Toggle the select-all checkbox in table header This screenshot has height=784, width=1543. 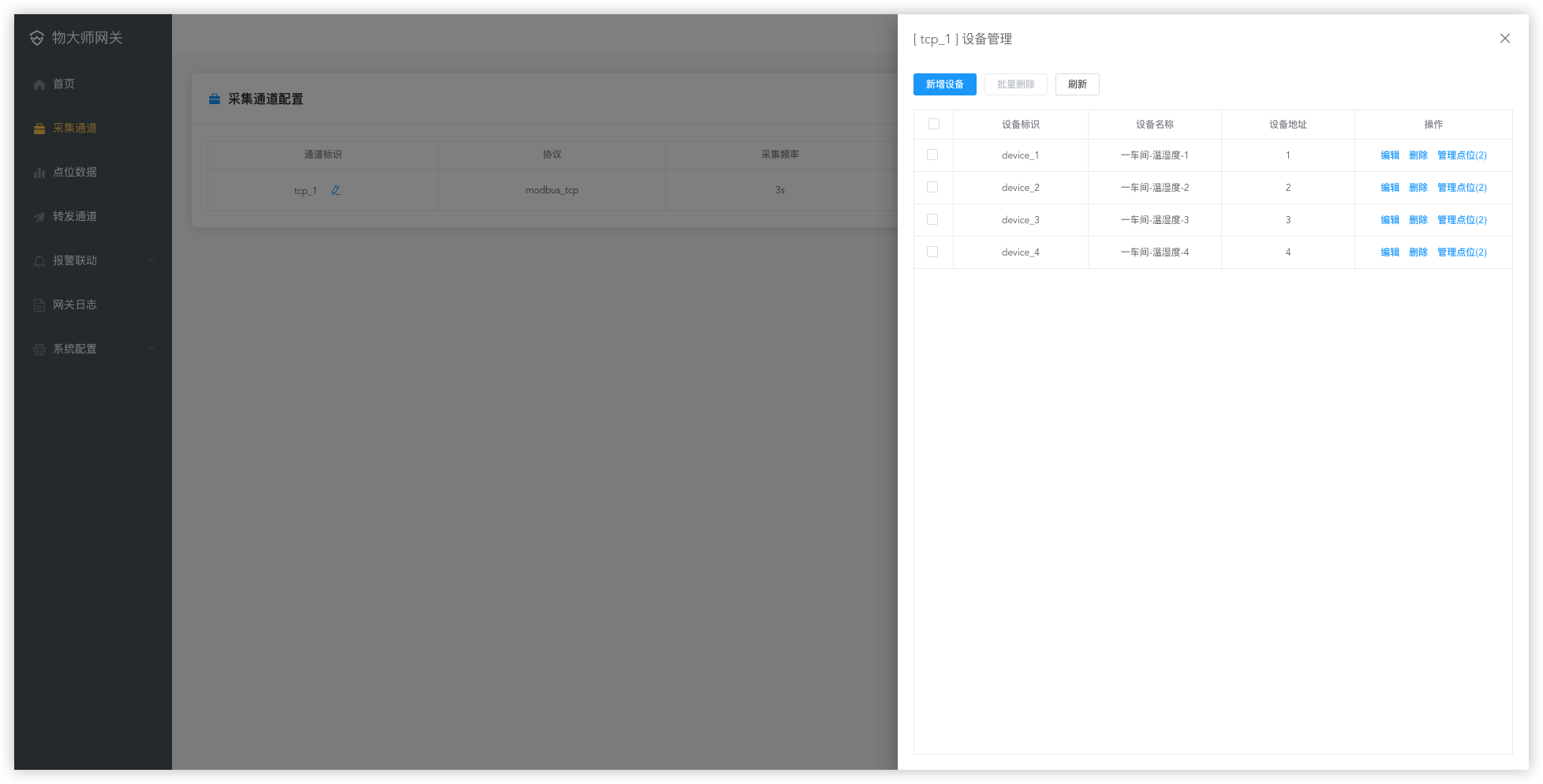click(x=934, y=124)
